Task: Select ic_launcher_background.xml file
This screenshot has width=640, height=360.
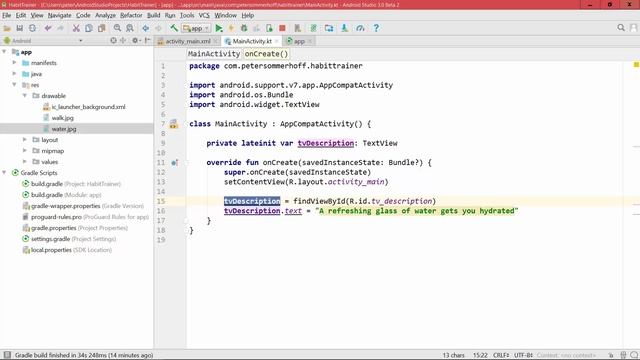Action: coord(88,107)
